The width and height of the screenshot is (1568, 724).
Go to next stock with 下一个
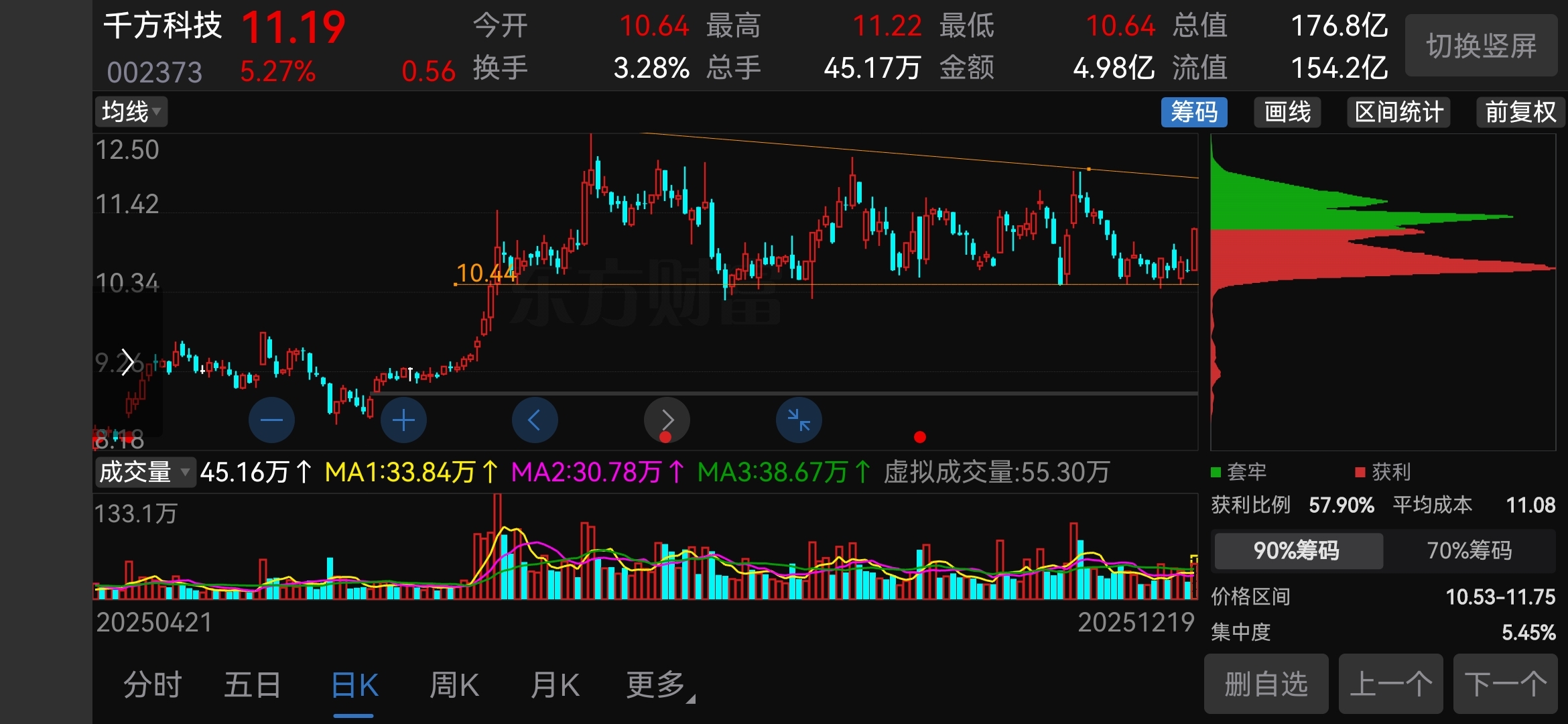tap(1505, 684)
